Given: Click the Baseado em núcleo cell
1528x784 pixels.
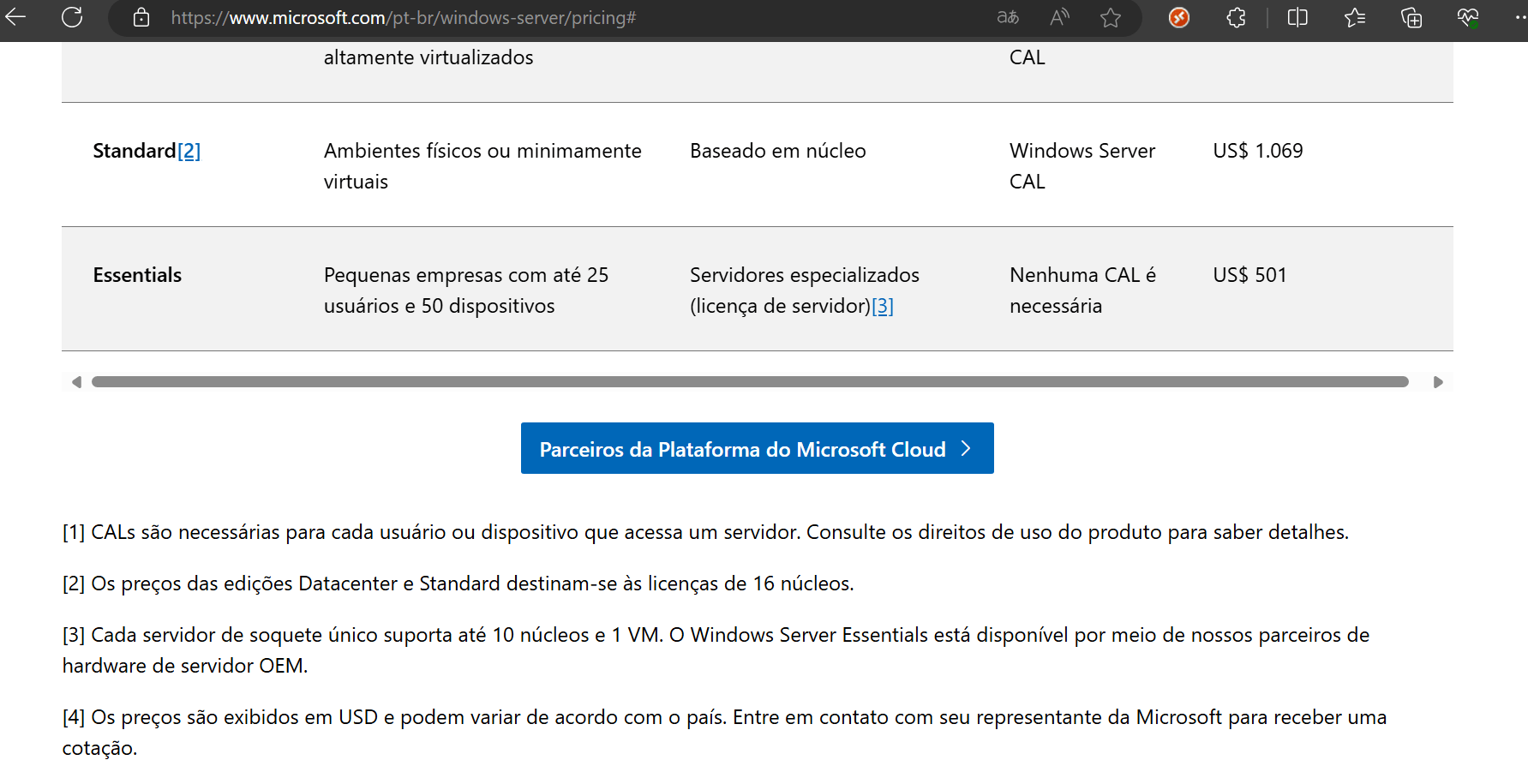Looking at the screenshot, I should click(x=778, y=151).
